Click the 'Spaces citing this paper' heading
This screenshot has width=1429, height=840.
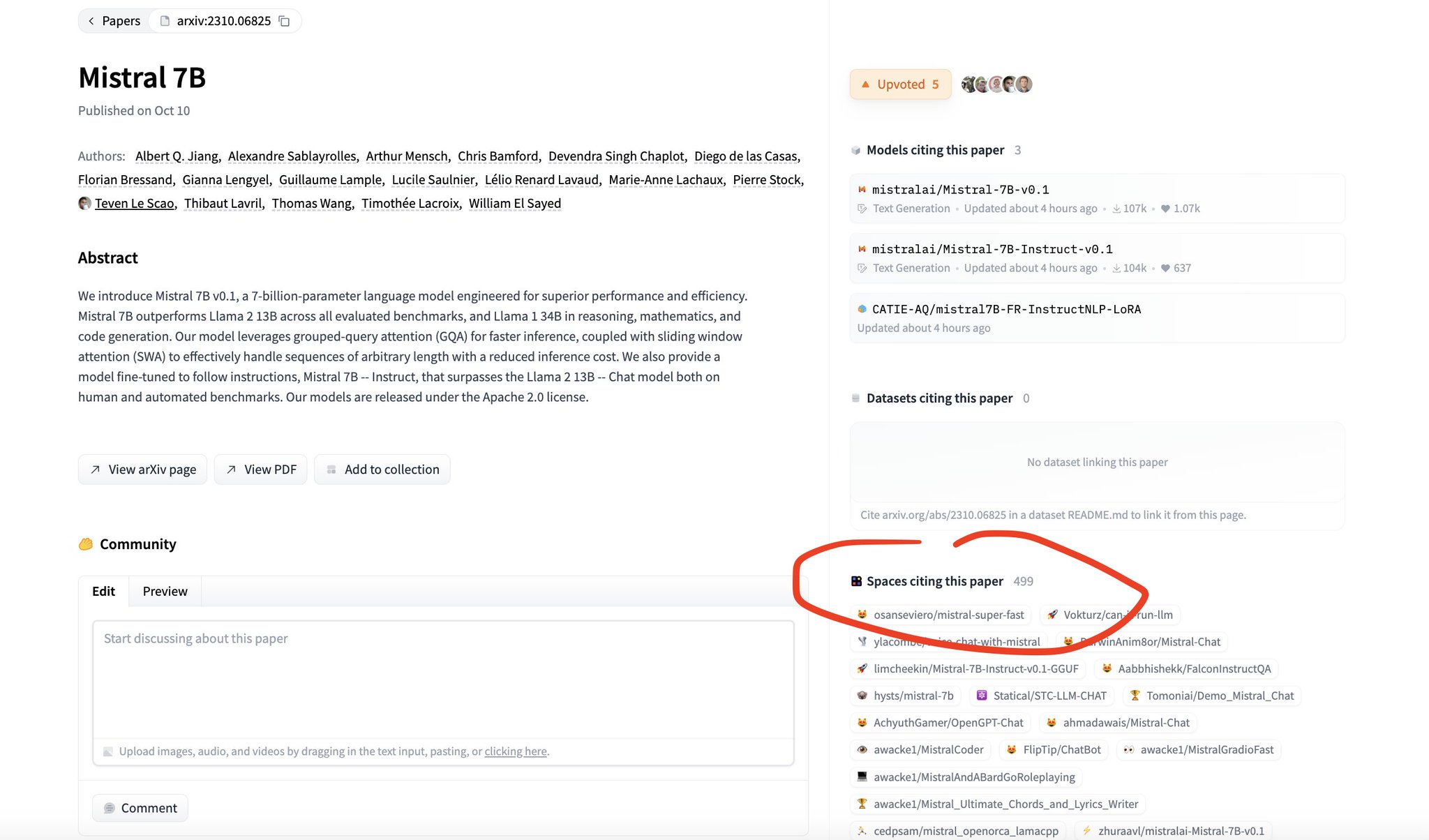[935, 581]
